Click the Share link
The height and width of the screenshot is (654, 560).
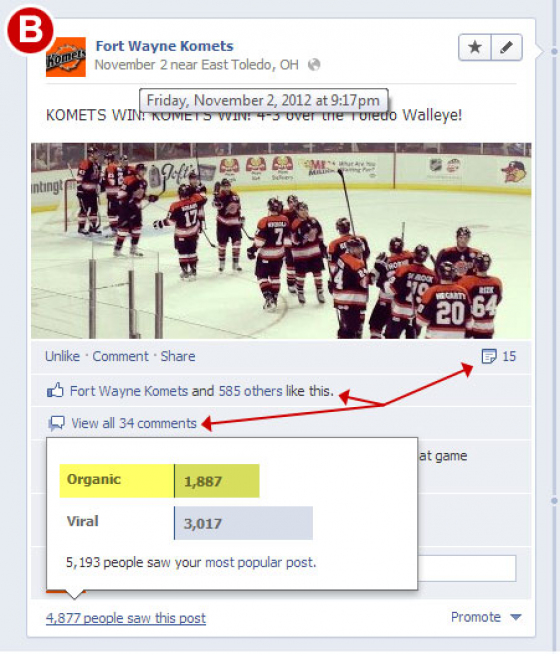click(x=178, y=357)
